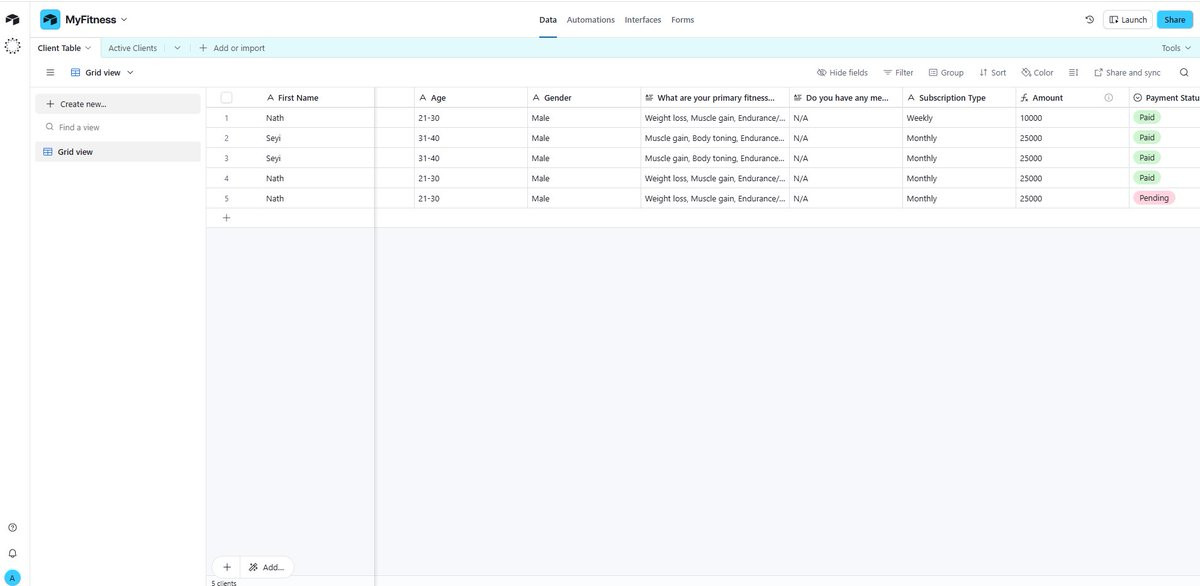The image size is (1200, 586).
Task: Switch to the Interfaces tab
Action: pyautogui.click(x=643, y=20)
